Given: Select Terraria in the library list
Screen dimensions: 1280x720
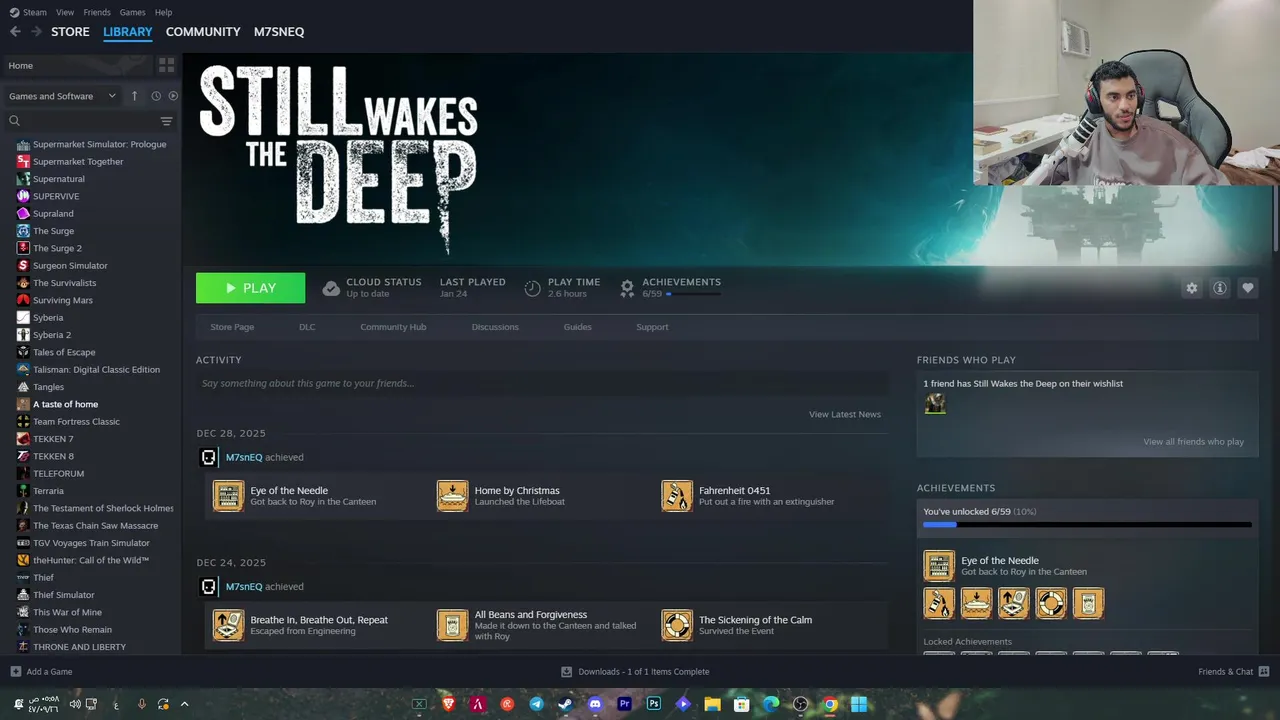Looking at the screenshot, I should click(x=48, y=491).
